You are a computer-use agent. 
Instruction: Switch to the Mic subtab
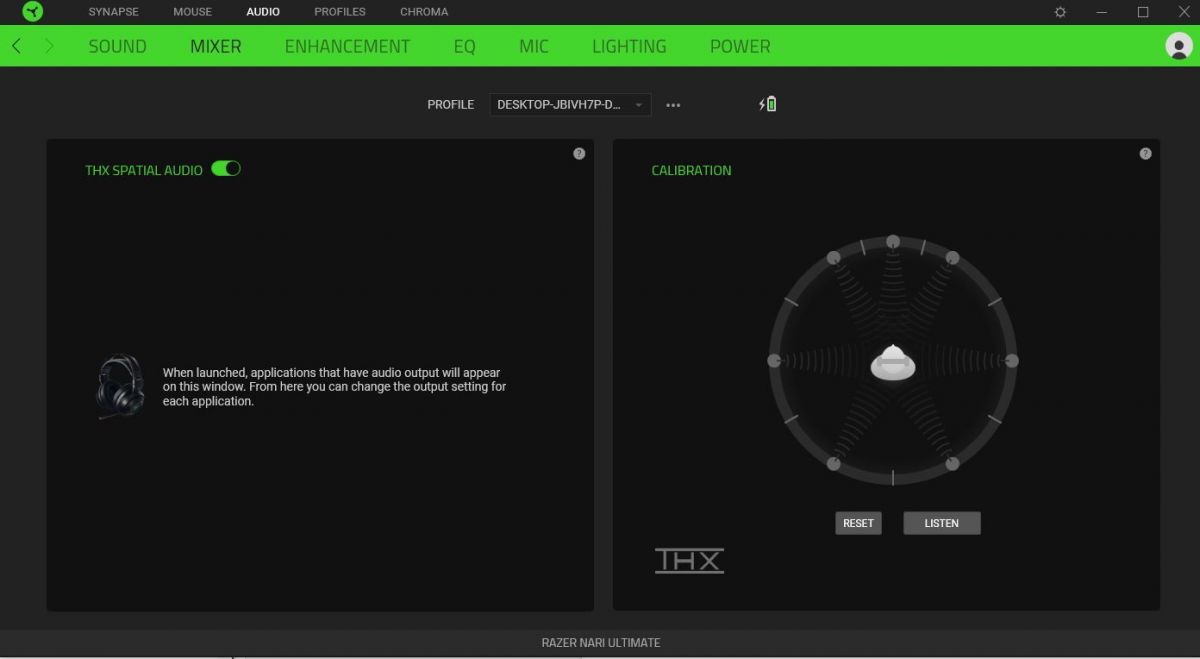tap(534, 46)
